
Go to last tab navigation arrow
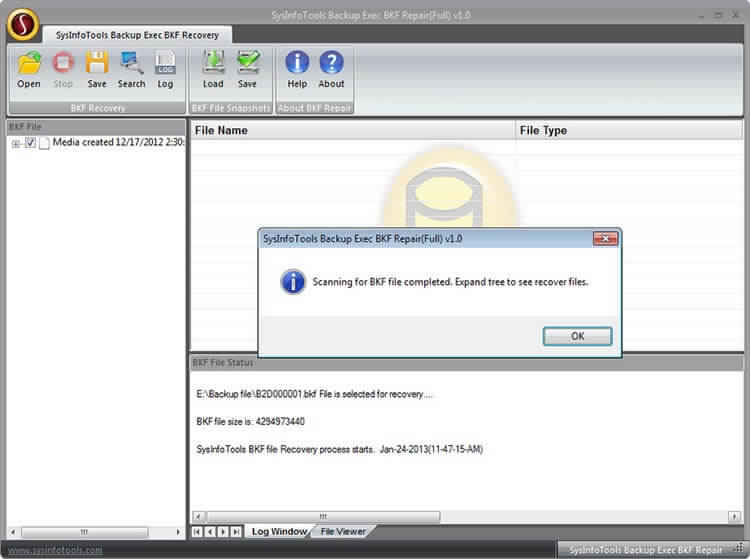click(236, 531)
